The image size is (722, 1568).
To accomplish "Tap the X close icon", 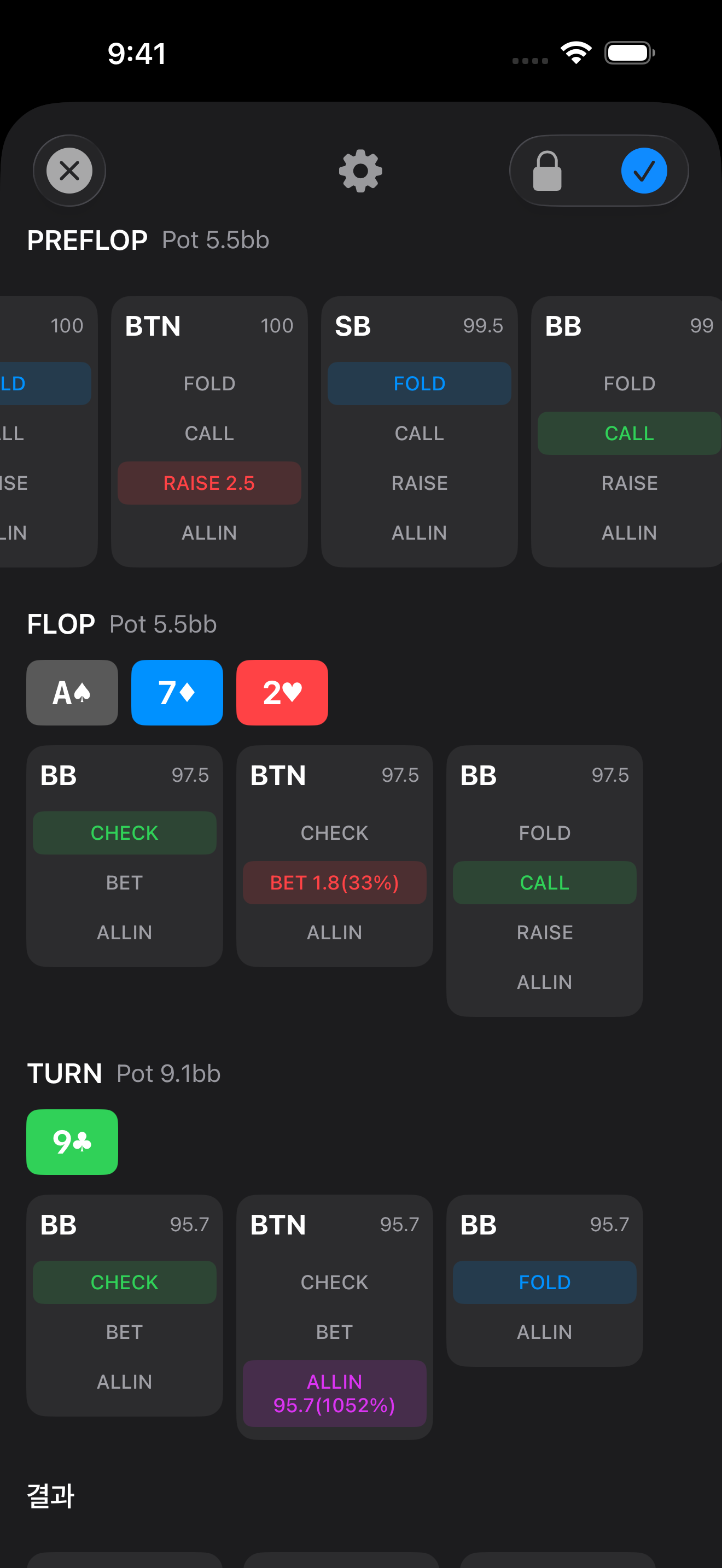I will [69, 171].
